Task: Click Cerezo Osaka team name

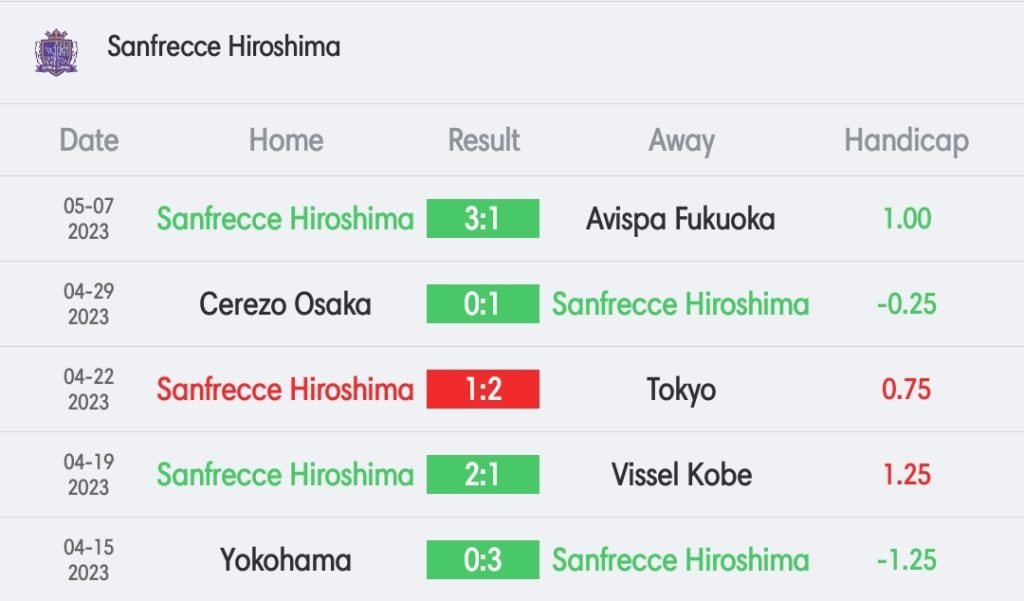Action: click(285, 304)
